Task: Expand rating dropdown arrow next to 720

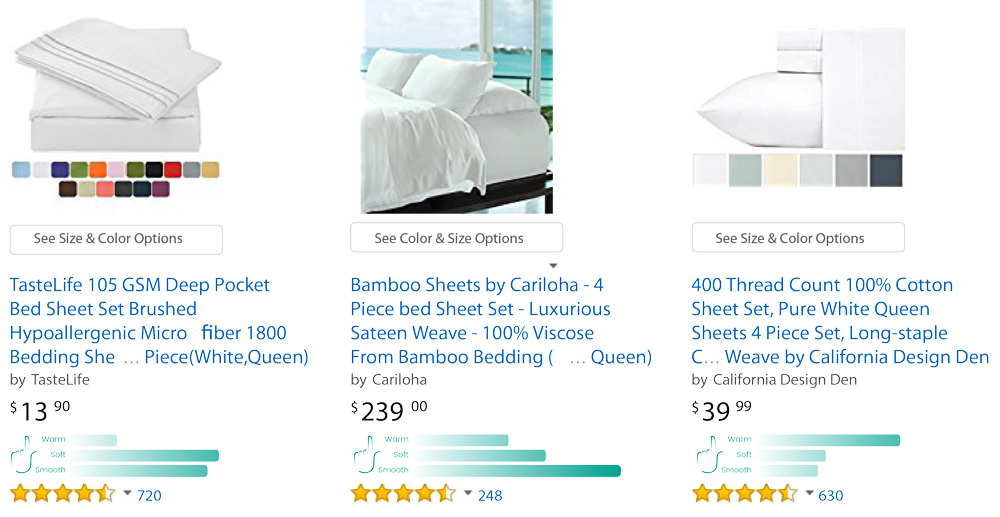Action: pos(127,494)
